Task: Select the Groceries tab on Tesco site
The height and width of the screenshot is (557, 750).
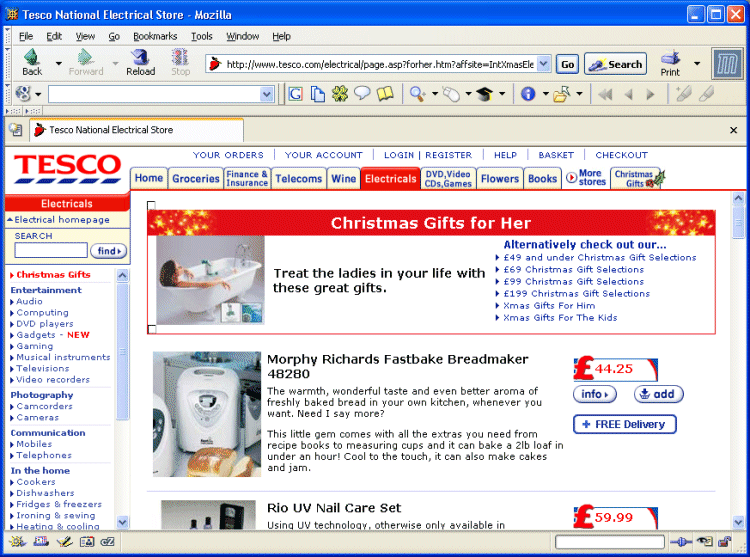Action: point(196,179)
